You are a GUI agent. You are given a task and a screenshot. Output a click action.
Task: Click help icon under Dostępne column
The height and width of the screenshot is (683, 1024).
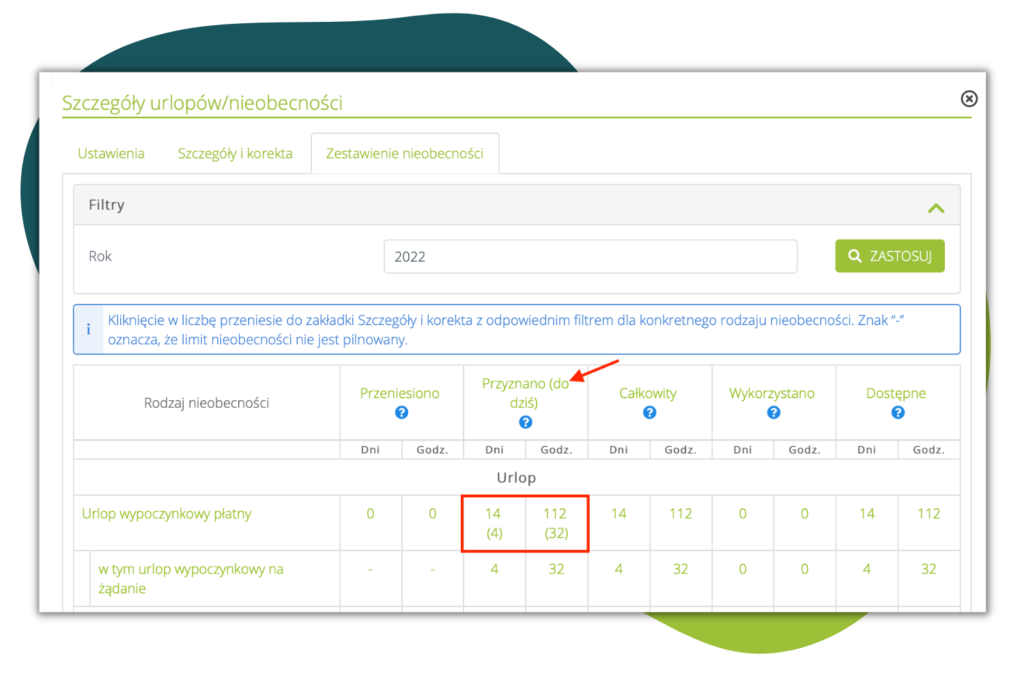[x=897, y=412]
